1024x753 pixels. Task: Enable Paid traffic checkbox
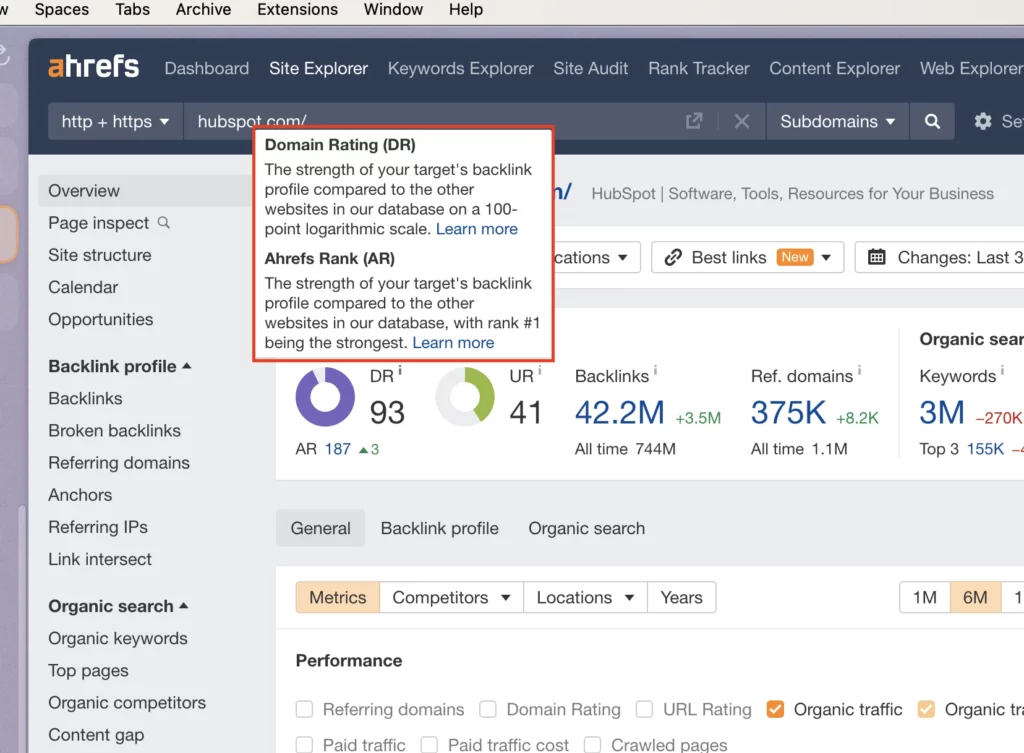pyautogui.click(x=304, y=745)
